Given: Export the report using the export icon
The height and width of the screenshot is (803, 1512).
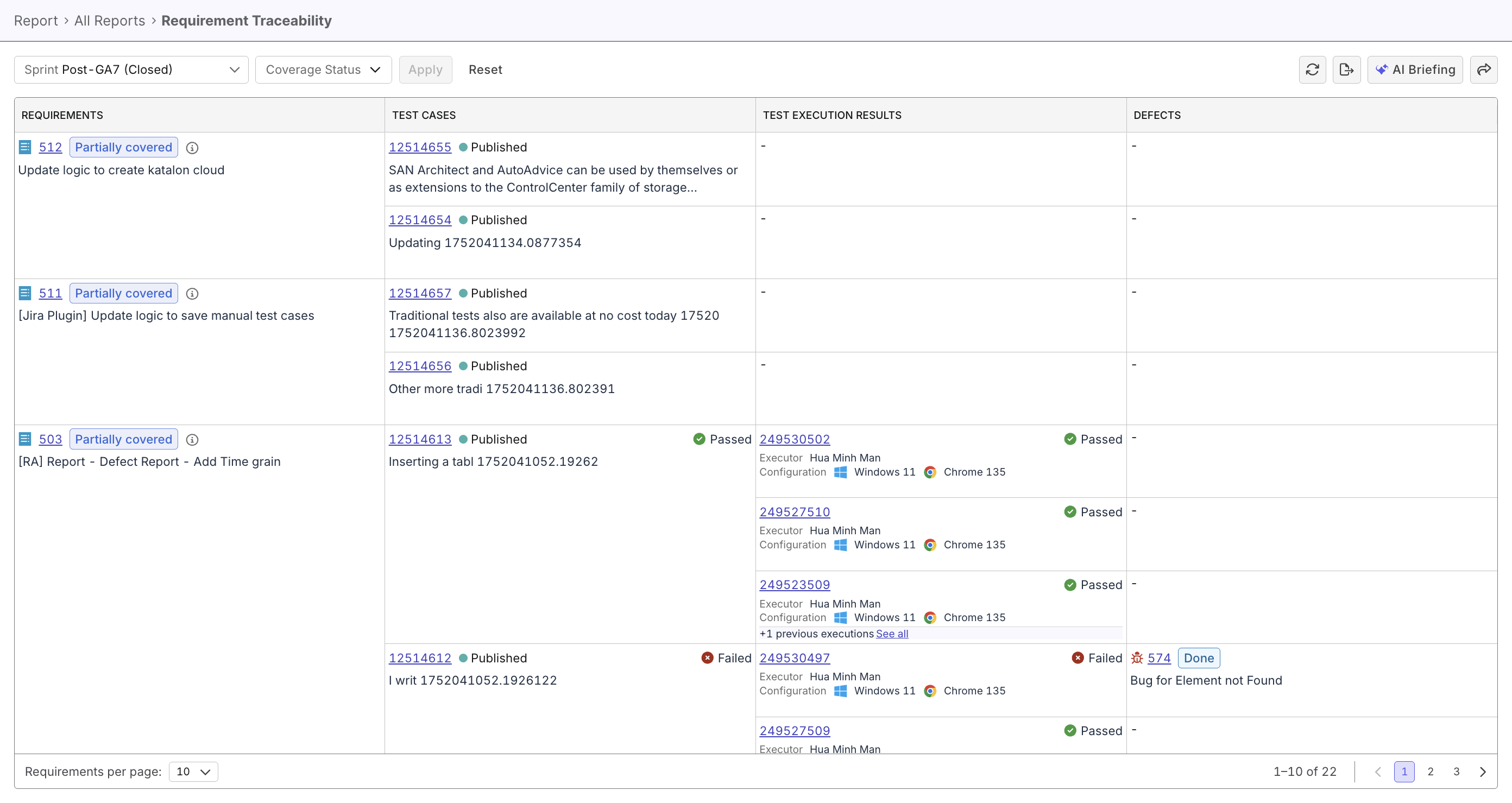Looking at the screenshot, I should click(1346, 69).
